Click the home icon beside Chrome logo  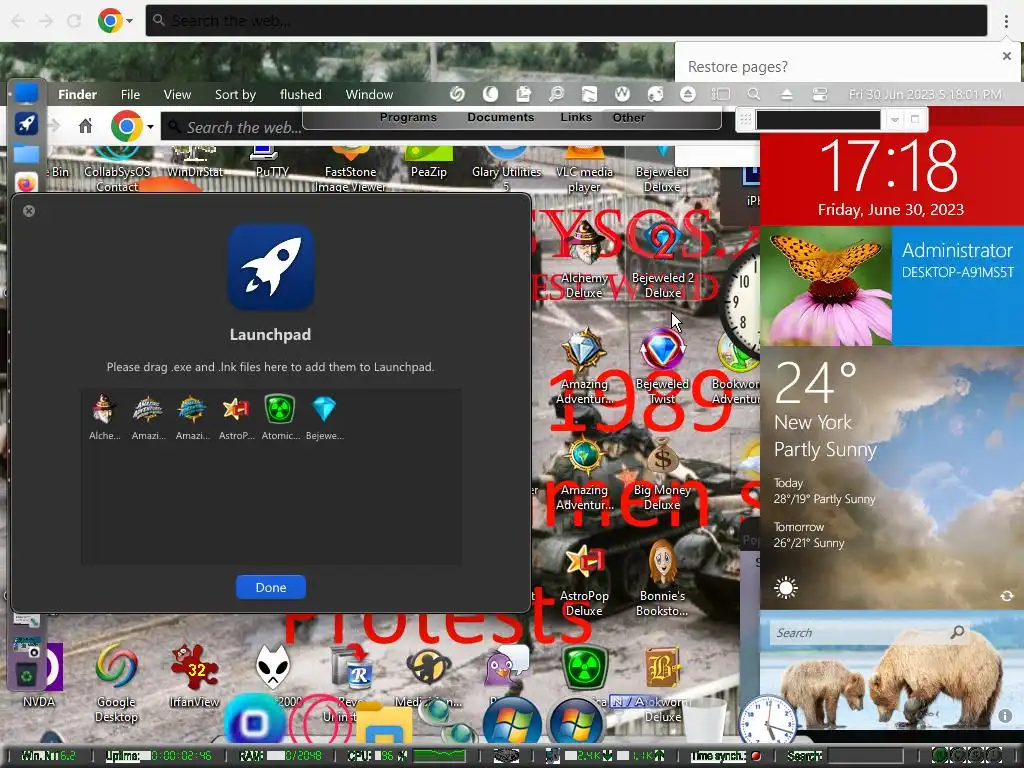point(86,125)
